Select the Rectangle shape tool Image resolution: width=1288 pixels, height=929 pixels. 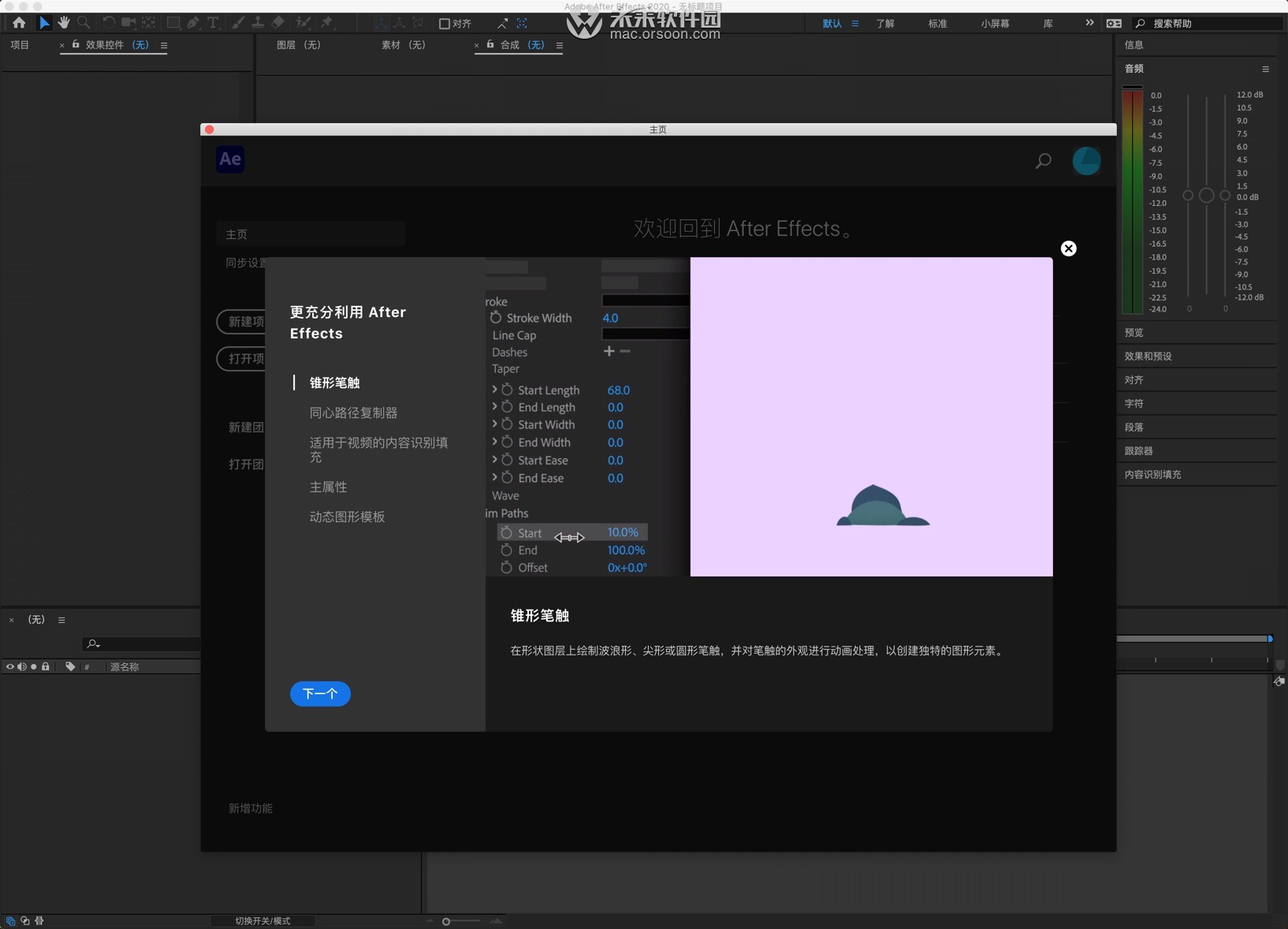(173, 23)
